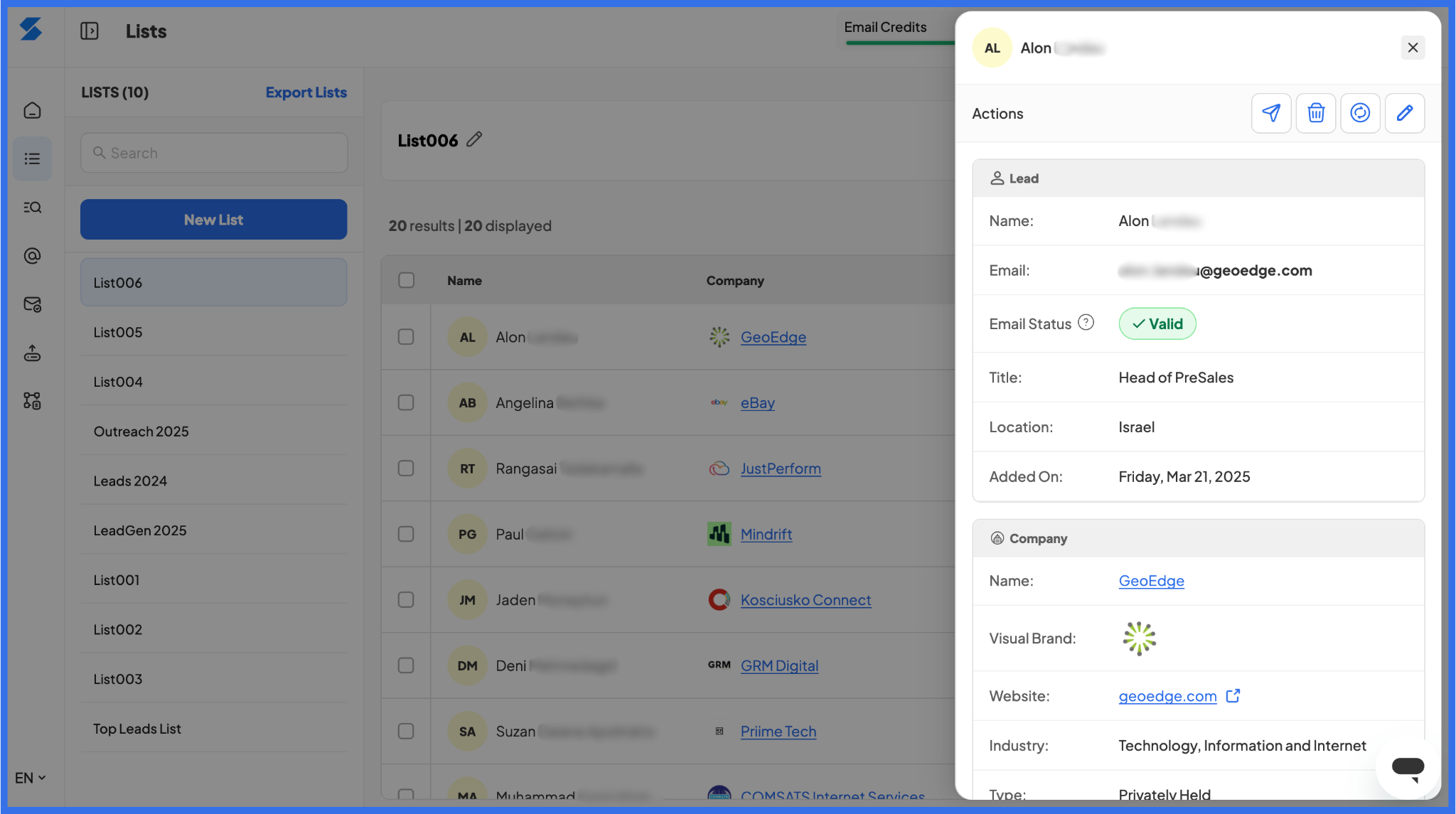Open the email verifier envelope icon

click(x=32, y=304)
